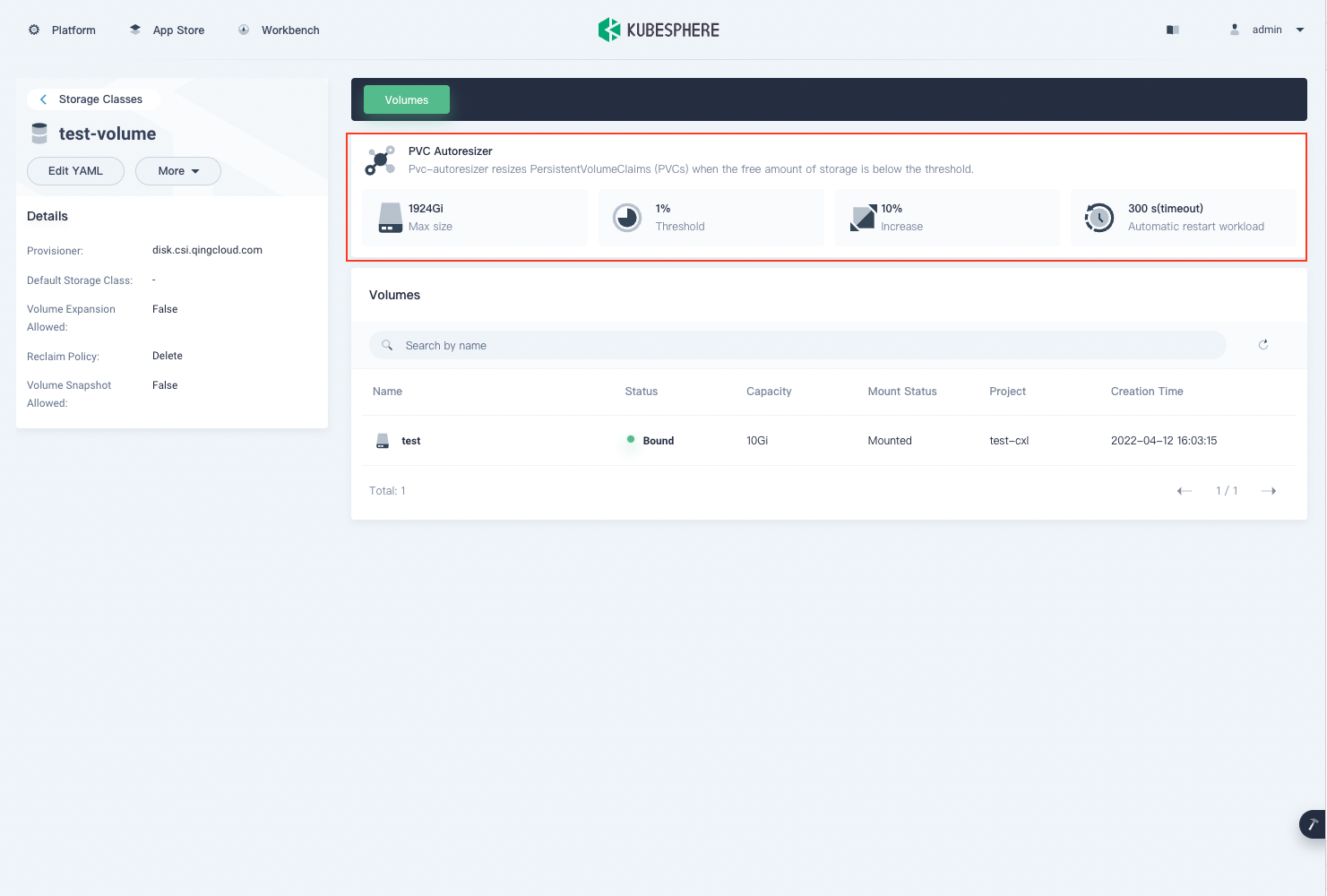Click the Increase arrow icon
The height and width of the screenshot is (896, 1327).
[x=864, y=217]
